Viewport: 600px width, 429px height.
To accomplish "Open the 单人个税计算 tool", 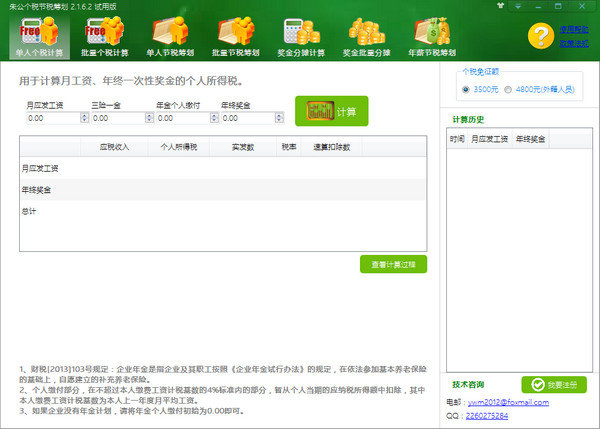I will click(x=39, y=37).
